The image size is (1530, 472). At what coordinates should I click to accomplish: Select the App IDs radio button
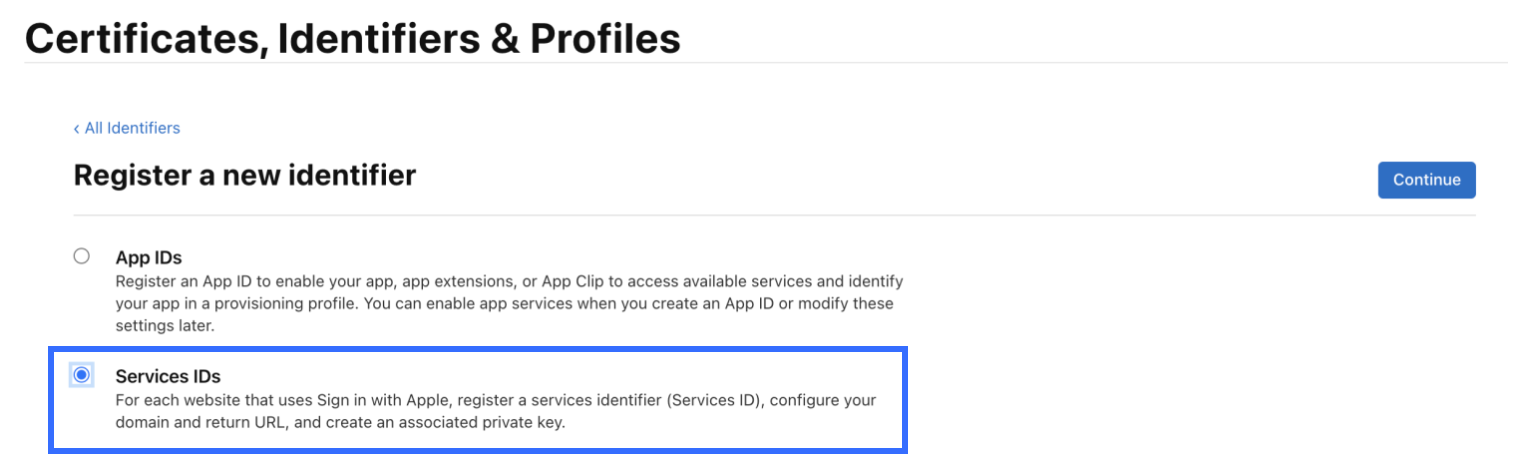pos(82,256)
